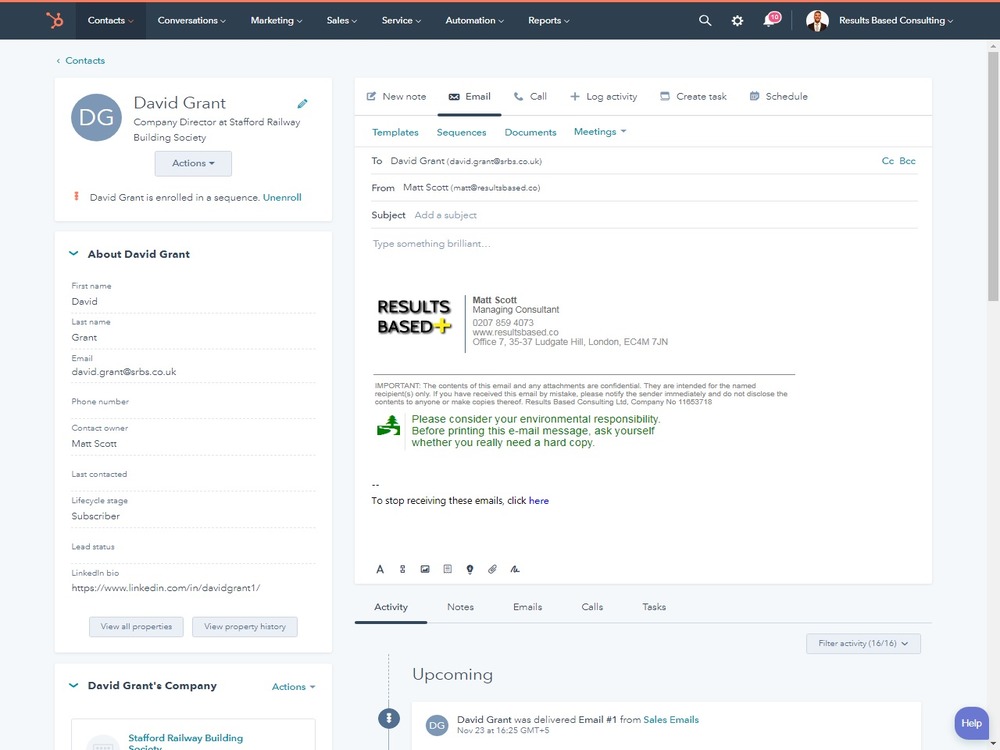Screen dimensions: 1000x750
Task: Open email Templates link
Action: [395, 133]
